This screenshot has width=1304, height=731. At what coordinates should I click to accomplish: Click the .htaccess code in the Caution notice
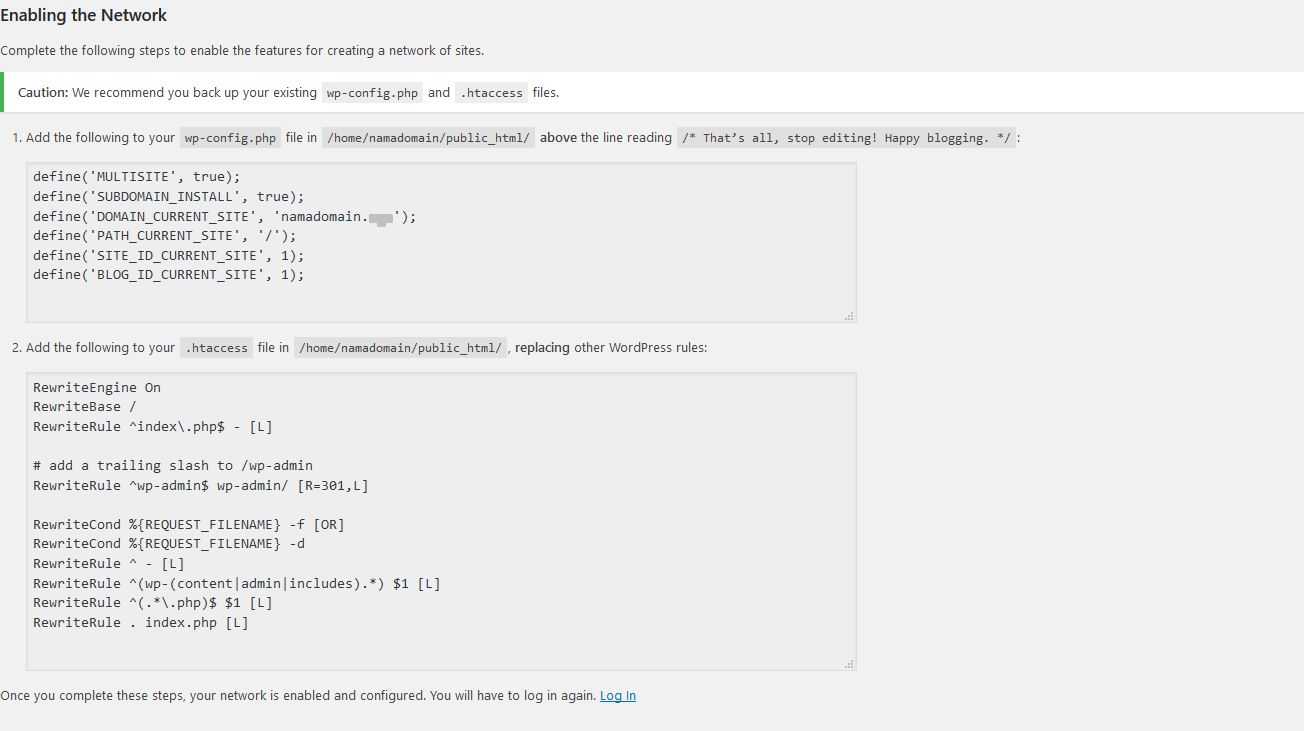pos(491,93)
